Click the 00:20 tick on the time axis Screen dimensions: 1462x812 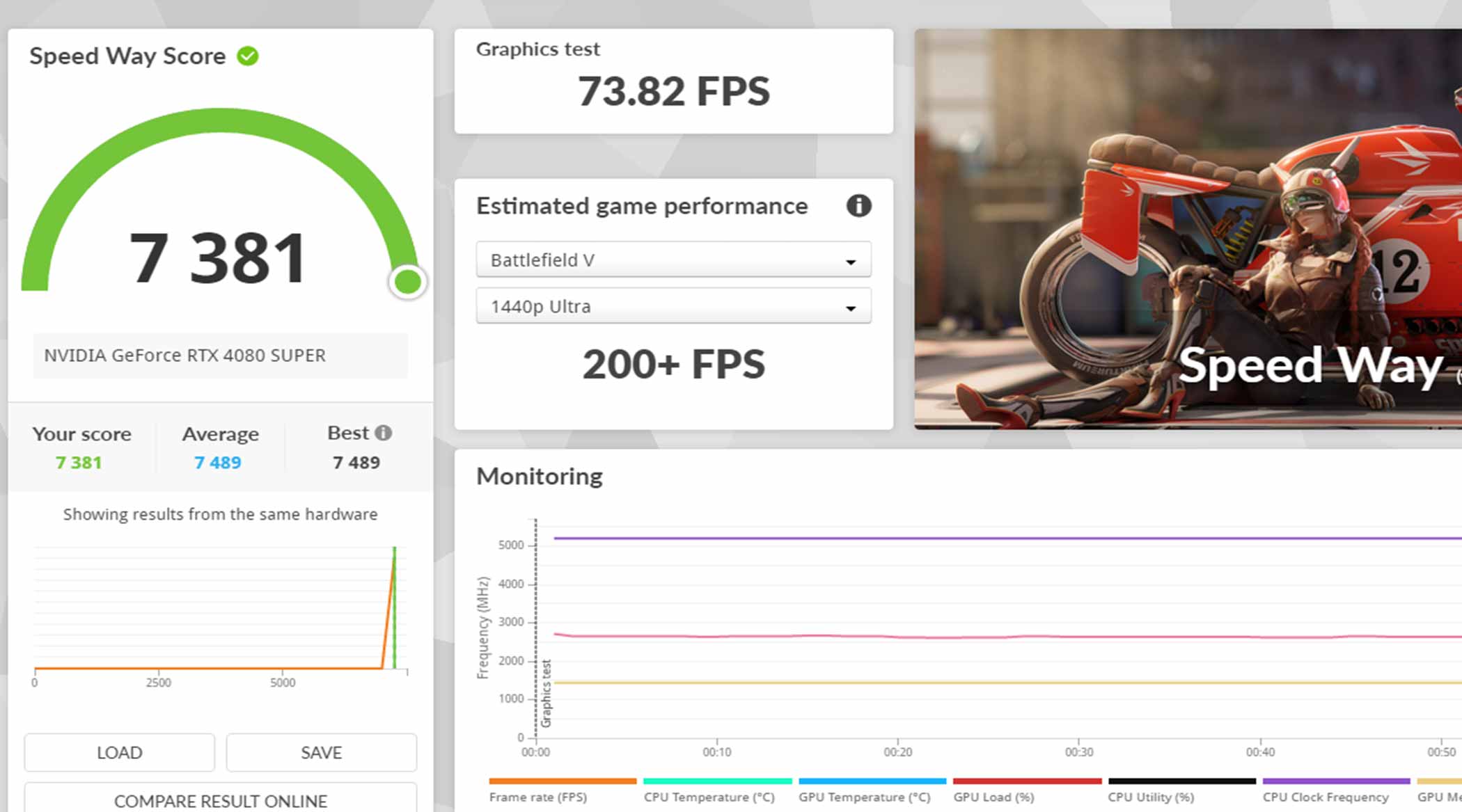(897, 752)
